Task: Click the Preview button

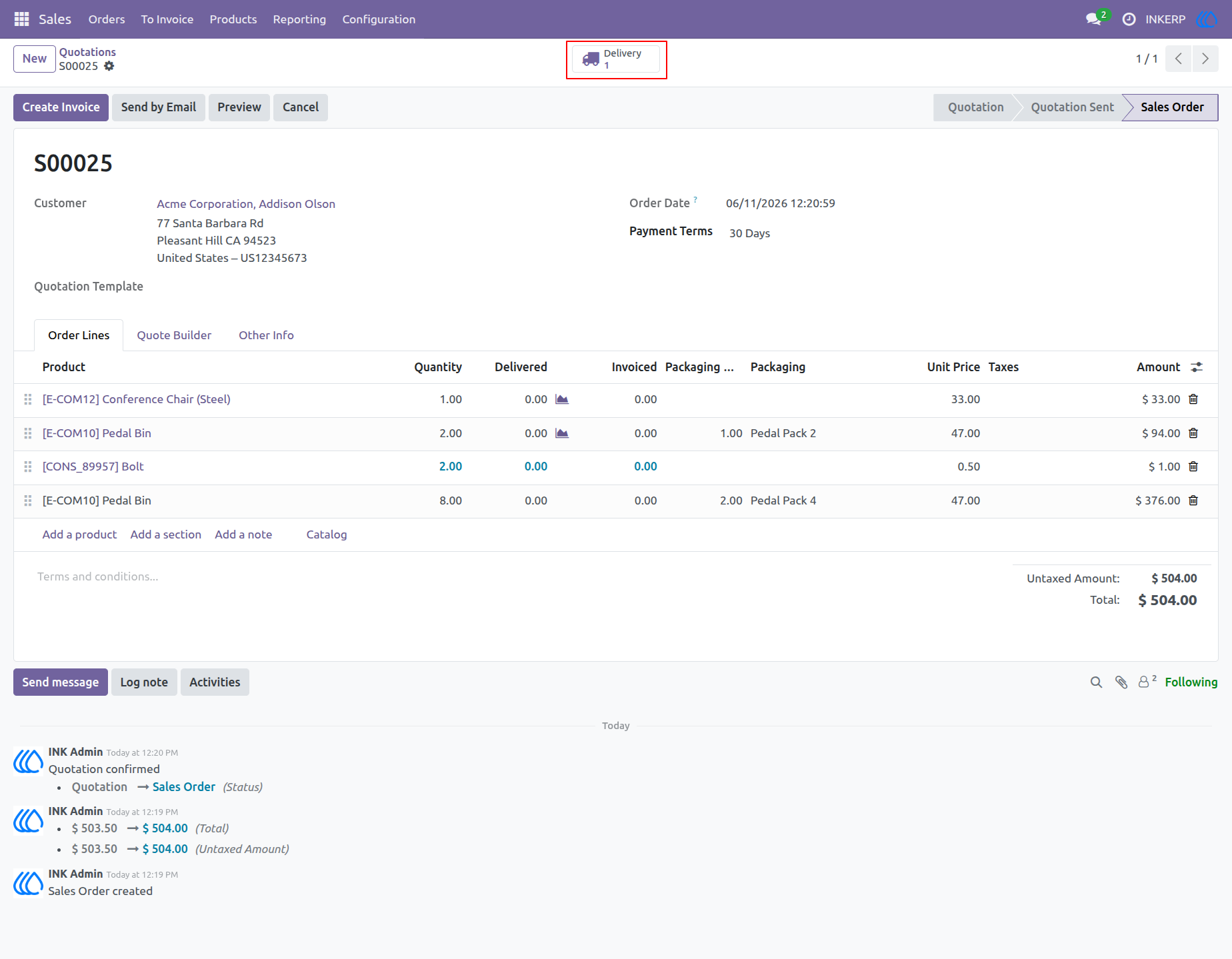Action: pyautogui.click(x=239, y=107)
